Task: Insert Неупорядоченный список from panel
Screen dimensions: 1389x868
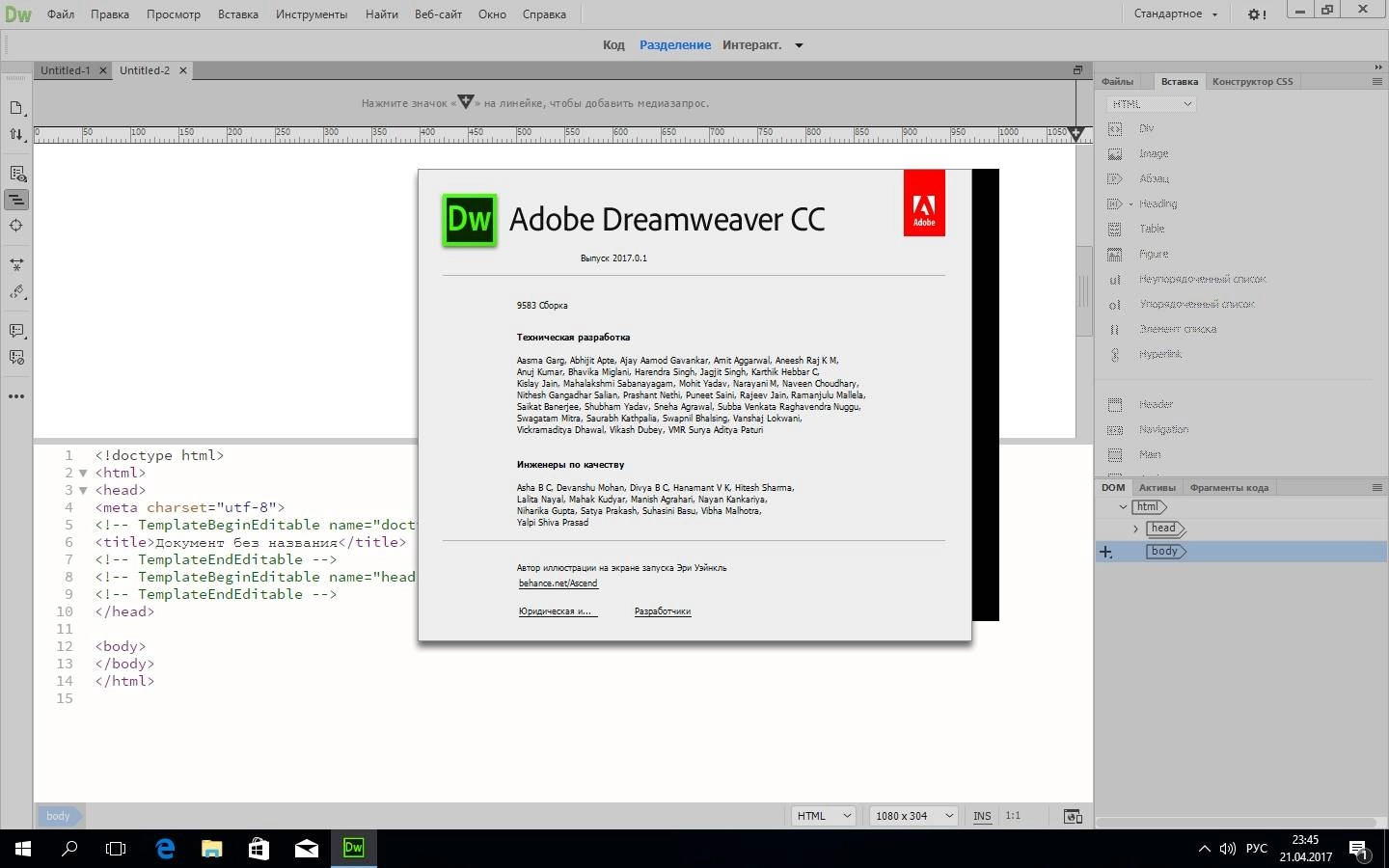Action: coord(1202,279)
